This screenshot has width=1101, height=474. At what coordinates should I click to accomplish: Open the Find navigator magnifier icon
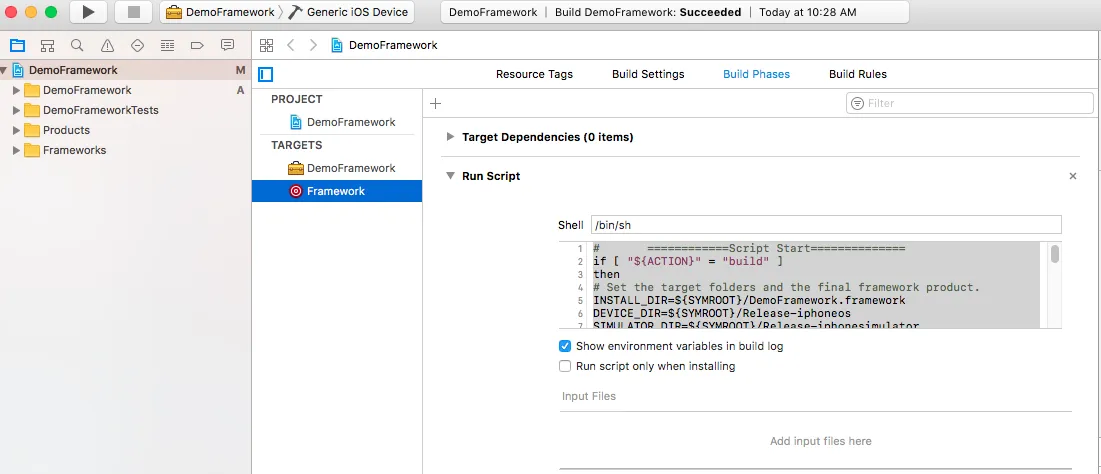[77, 46]
